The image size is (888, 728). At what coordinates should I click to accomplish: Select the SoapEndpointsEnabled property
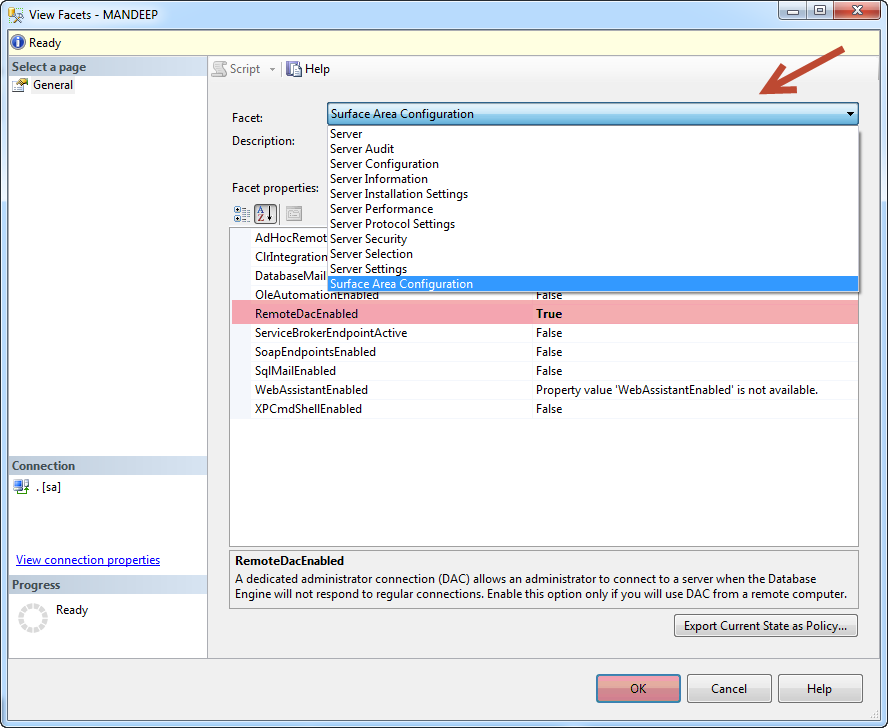[315, 352]
